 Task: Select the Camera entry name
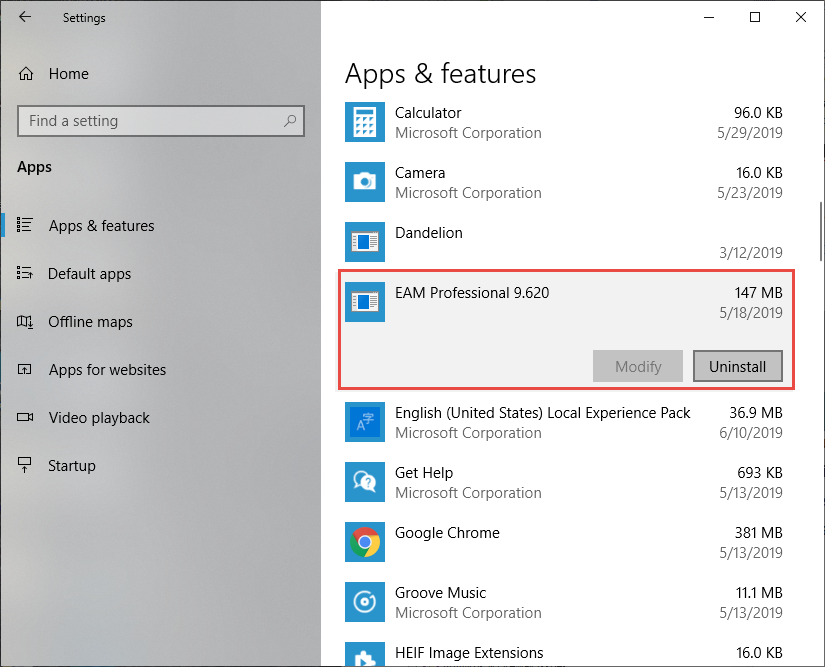[x=420, y=173]
